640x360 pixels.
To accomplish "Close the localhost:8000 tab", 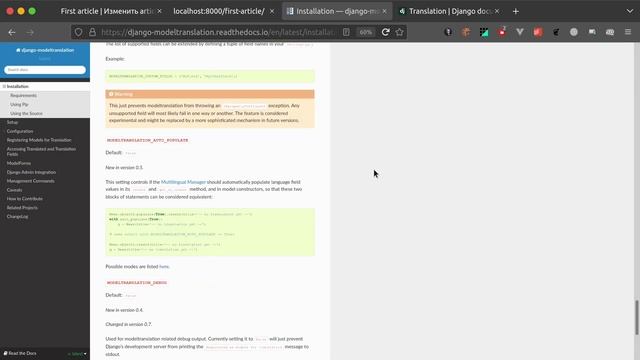I will click(x=272, y=11).
